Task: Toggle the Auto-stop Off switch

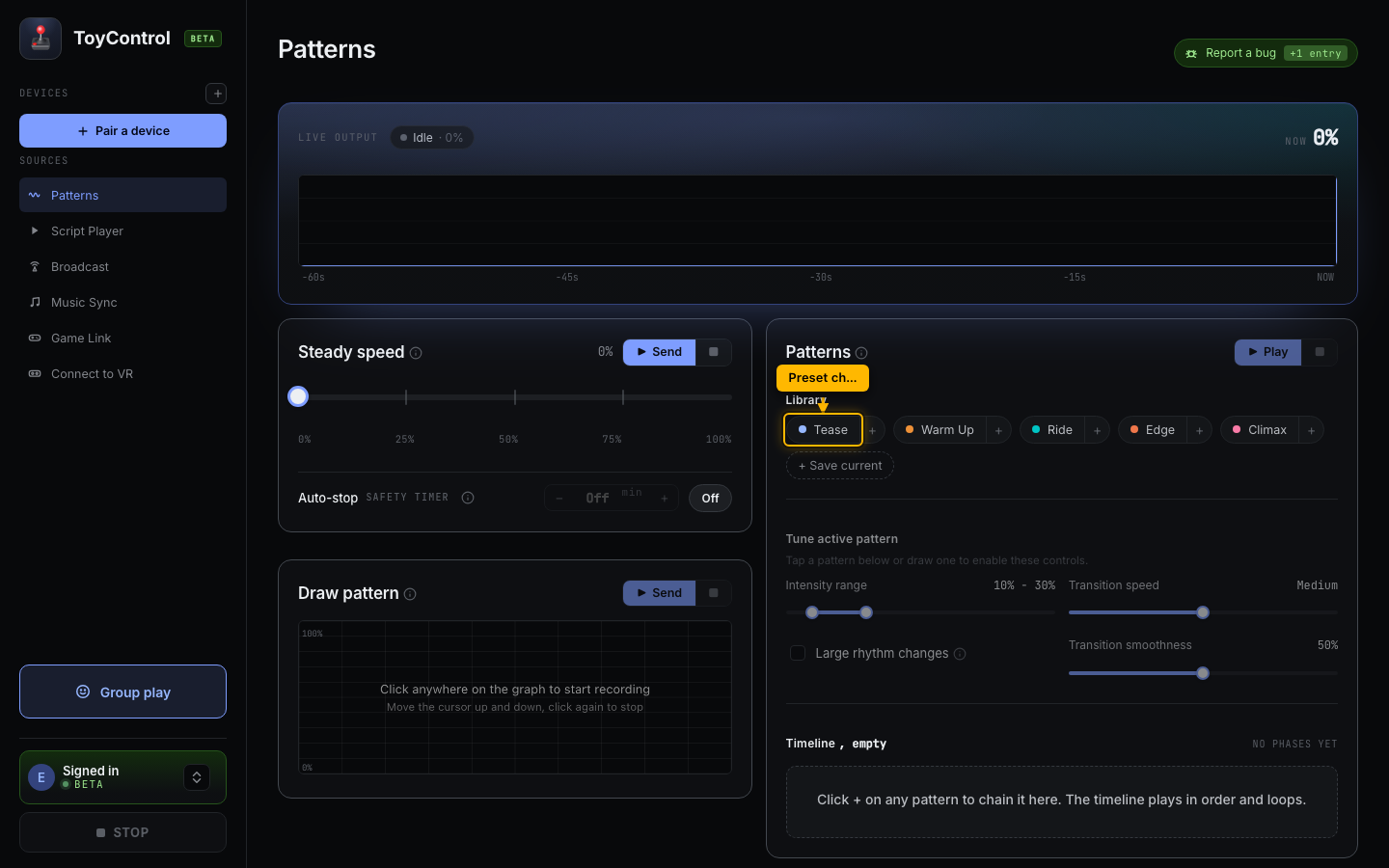Action: tap(710, 499)
